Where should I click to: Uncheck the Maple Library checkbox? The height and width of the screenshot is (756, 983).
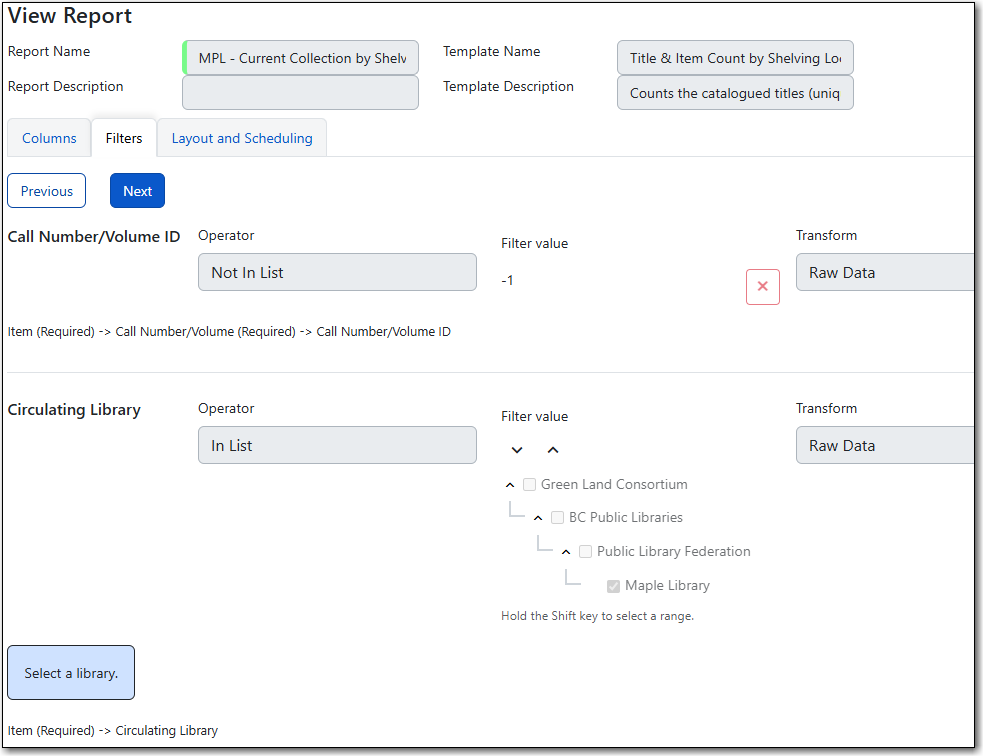coord(614,586)
